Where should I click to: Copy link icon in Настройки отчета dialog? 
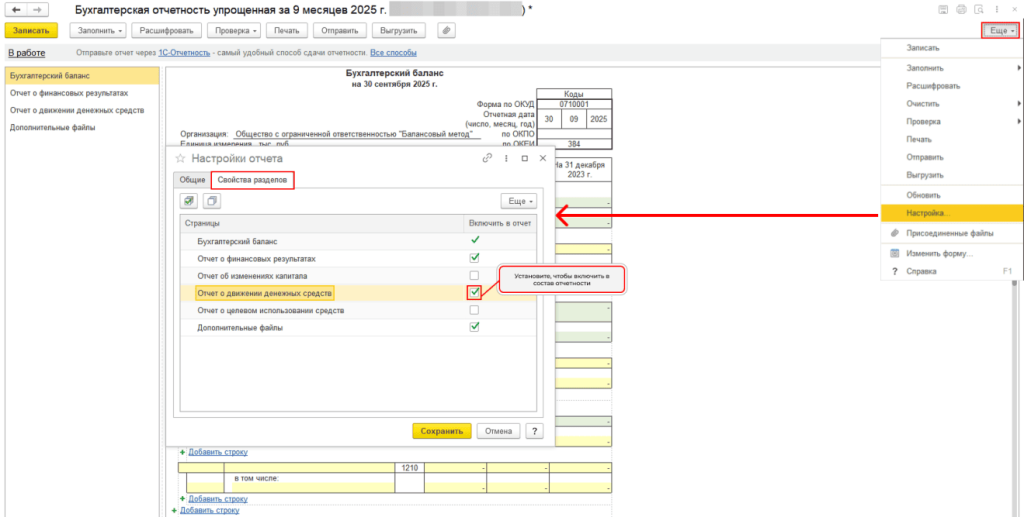point(488,158)
